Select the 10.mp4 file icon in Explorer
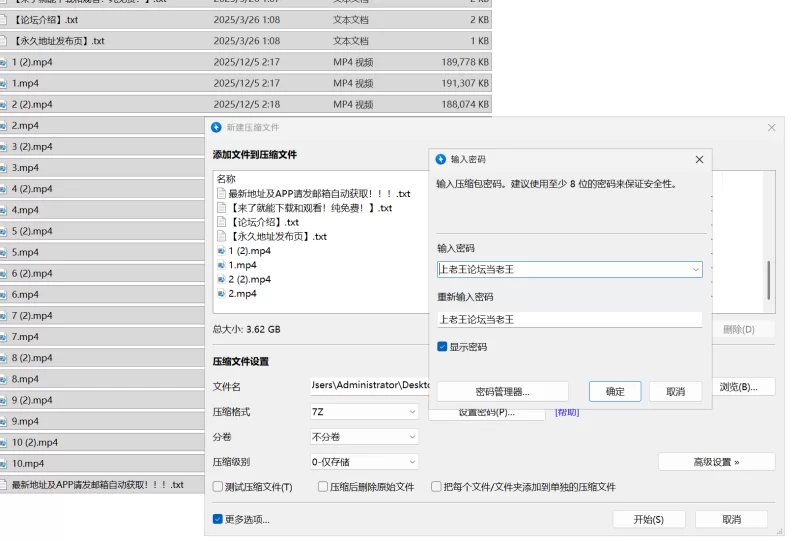Image resolution: width=800 pixels, height=541 pixels. point(3,464)
